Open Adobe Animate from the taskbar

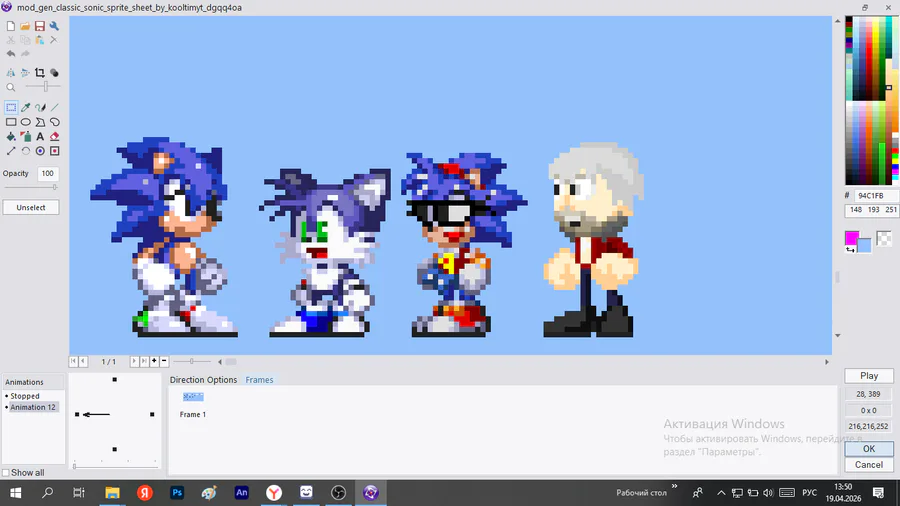[x=242, y=493]
